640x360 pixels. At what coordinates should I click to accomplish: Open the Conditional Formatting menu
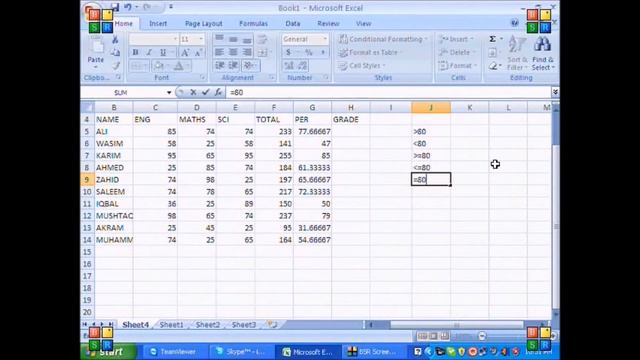tap(383, 39)
